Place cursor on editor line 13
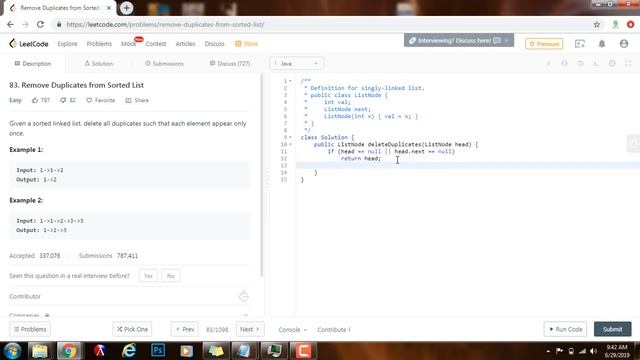The height and width of the screenshot is (360, 640). (x=468, y=165)
